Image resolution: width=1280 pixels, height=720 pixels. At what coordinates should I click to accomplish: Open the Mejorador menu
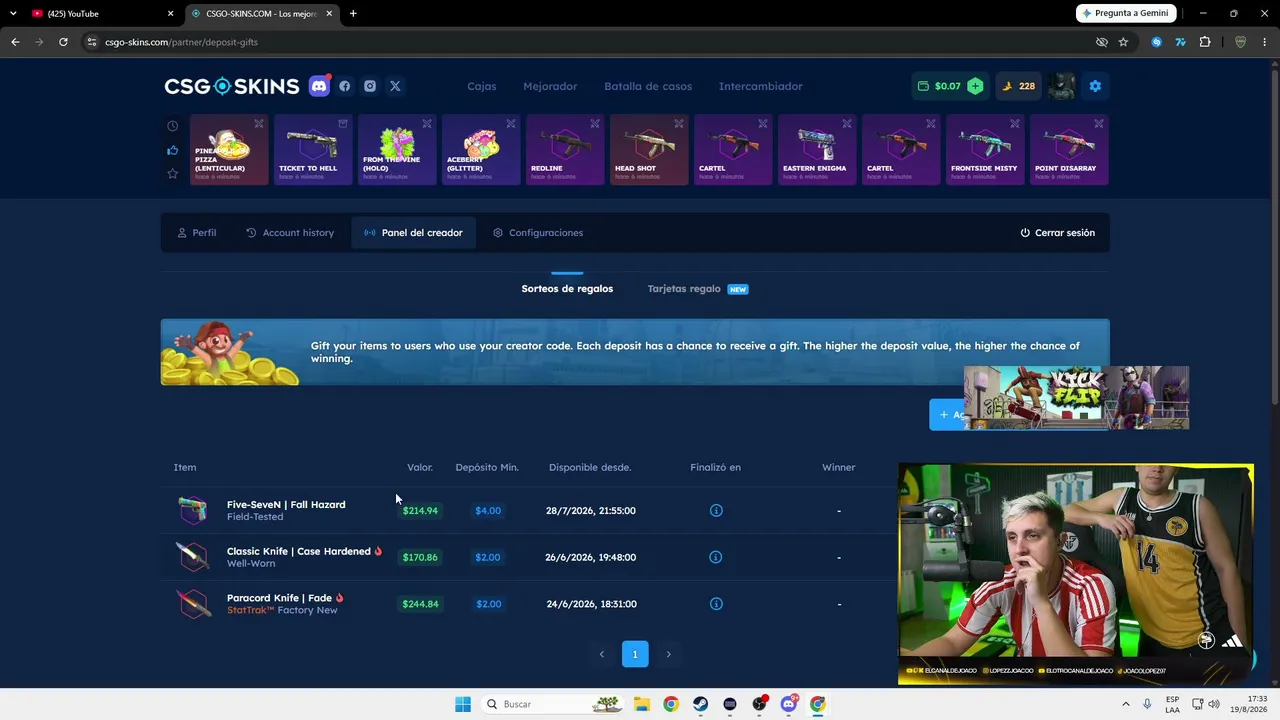pyautogui.click(x=550, y=86)
